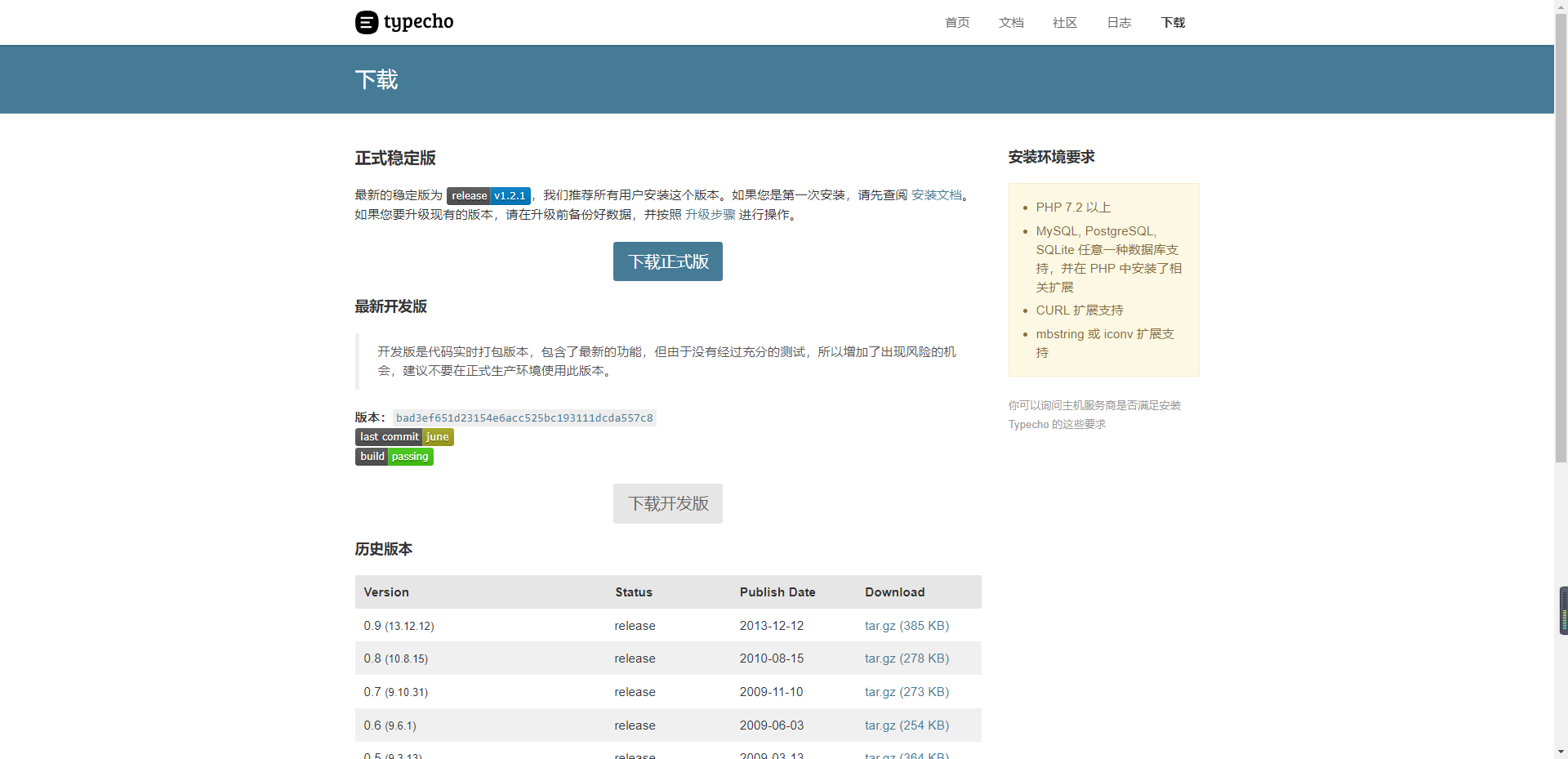The image size is (1568, 759).
Task: Click the page scrollbar thumb
Action: [1561, 237]
